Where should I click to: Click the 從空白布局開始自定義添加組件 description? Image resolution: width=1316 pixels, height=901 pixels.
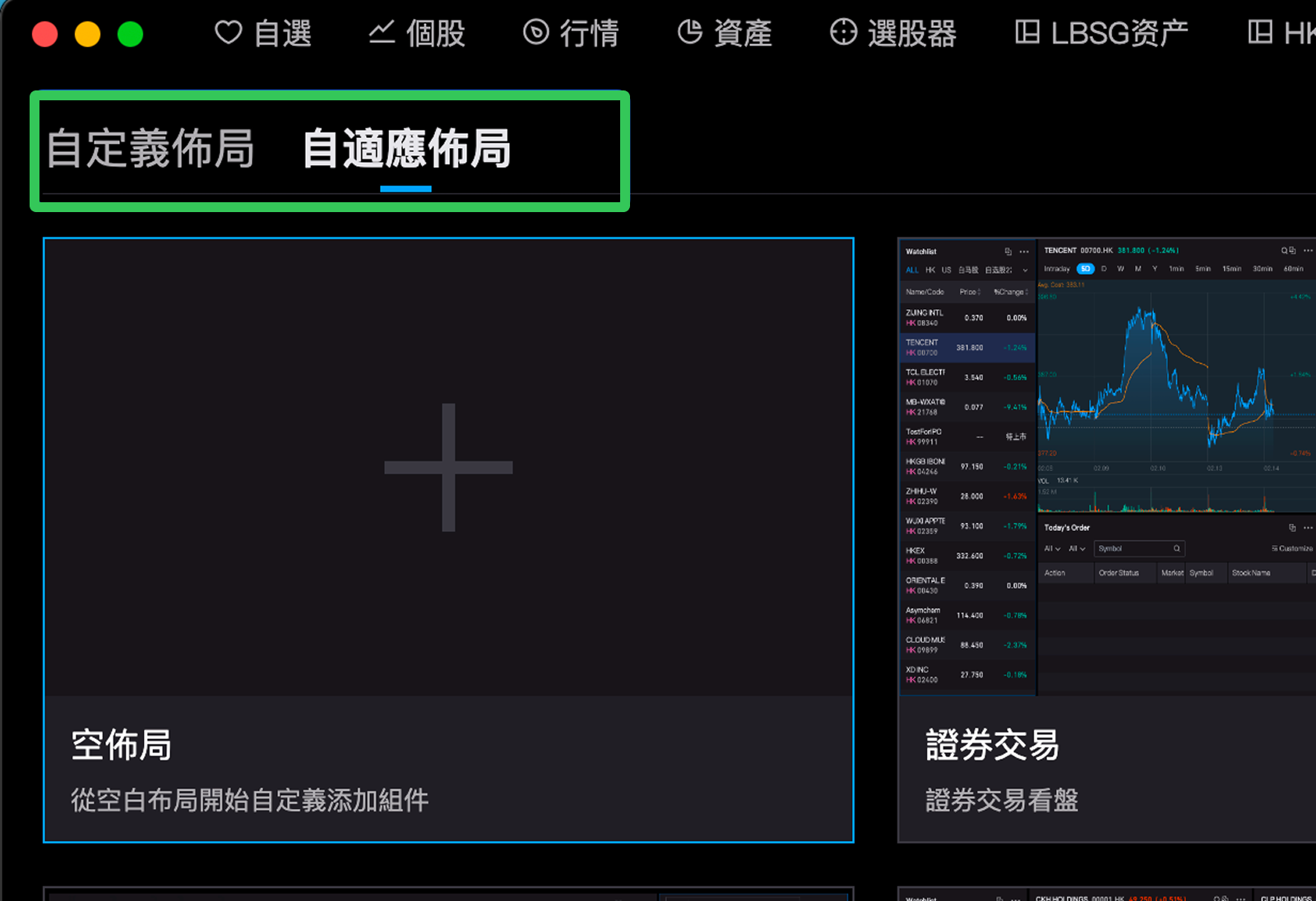249,800
